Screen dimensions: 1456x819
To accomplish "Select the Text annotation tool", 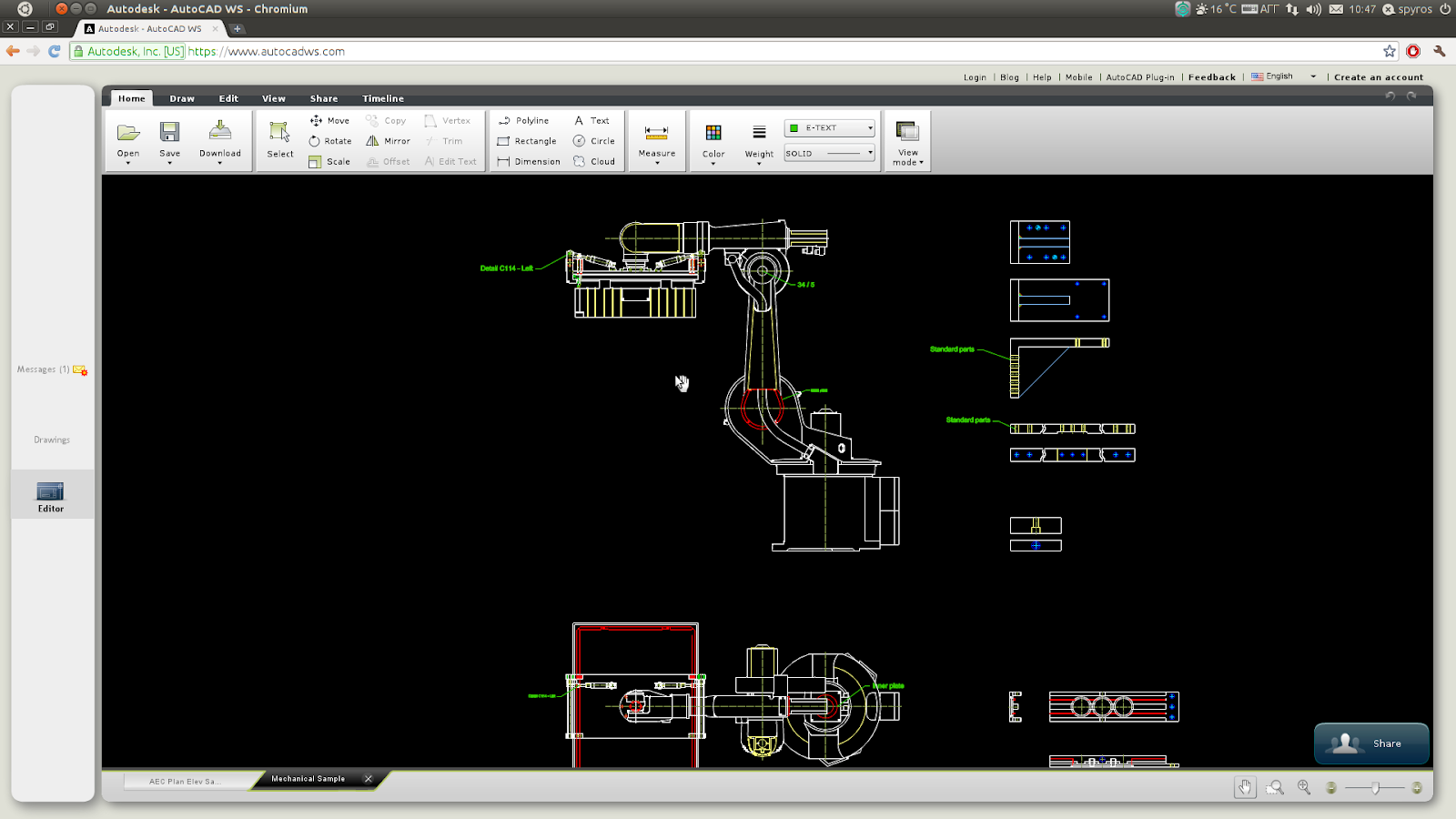I will click(x=591, y=120).
